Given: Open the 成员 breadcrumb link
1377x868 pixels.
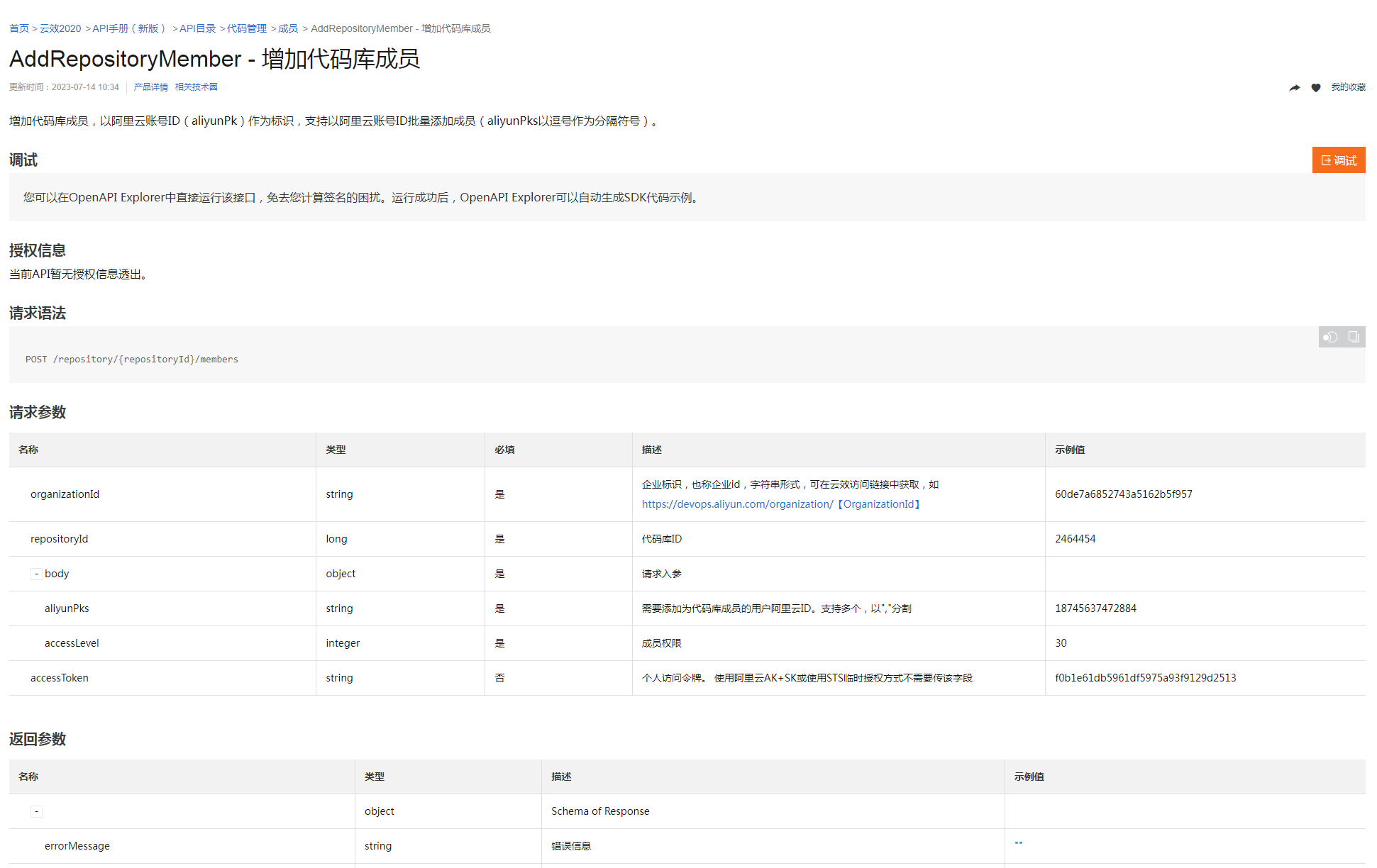Looking at the screenshot, I should 288,28.
